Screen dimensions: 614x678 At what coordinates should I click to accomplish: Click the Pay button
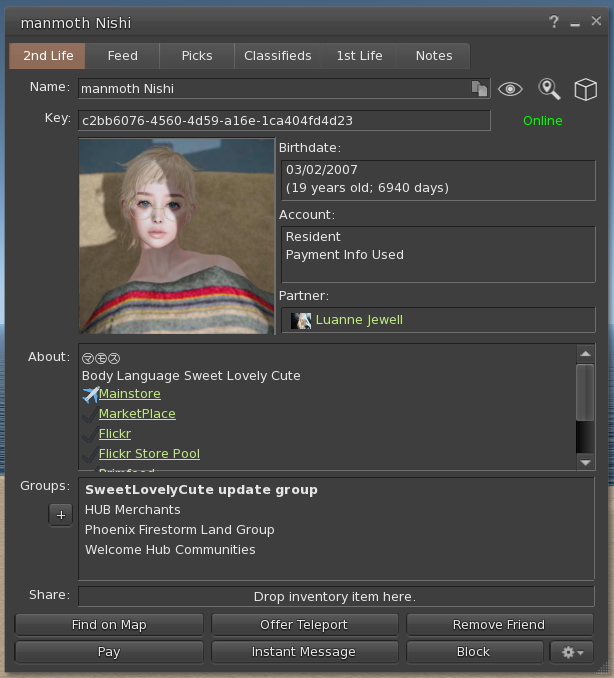(109, 652)
